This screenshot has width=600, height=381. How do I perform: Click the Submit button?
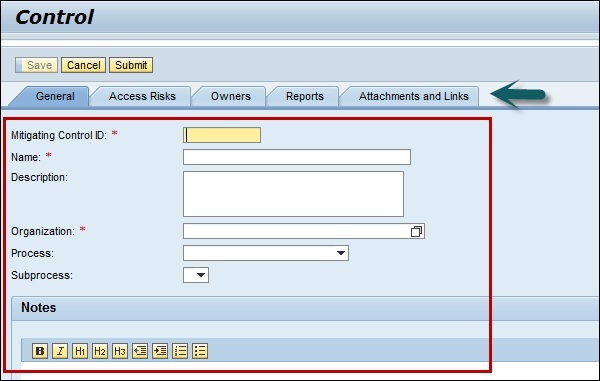(131, 65)
